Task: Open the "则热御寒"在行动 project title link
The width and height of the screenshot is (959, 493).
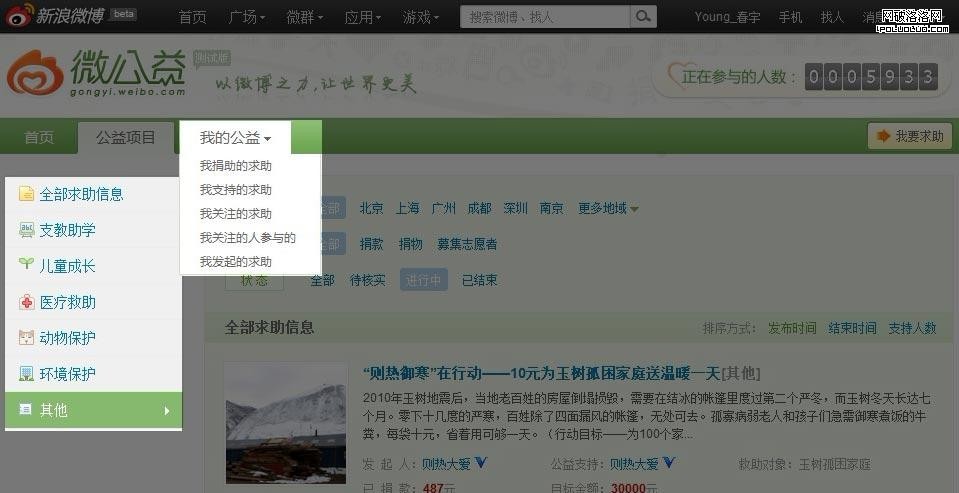Action: tap(541, 373)
